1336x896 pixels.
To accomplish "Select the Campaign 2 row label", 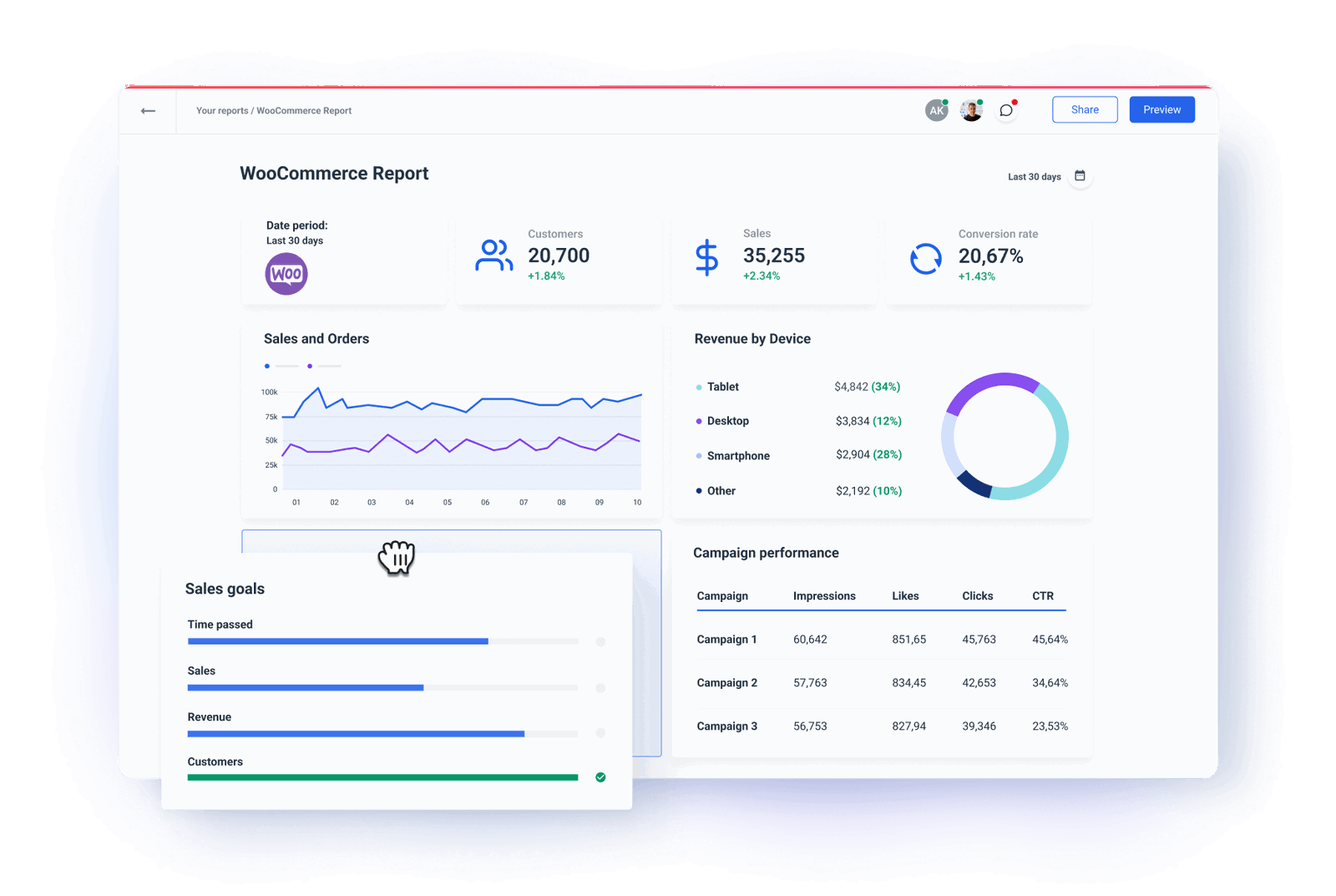I will pos(726,682).
